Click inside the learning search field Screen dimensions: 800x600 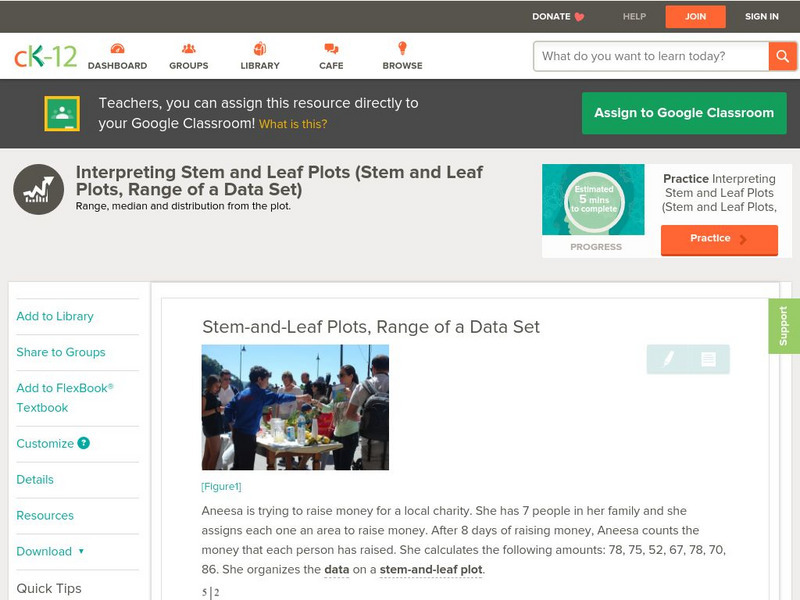point(650,56)
